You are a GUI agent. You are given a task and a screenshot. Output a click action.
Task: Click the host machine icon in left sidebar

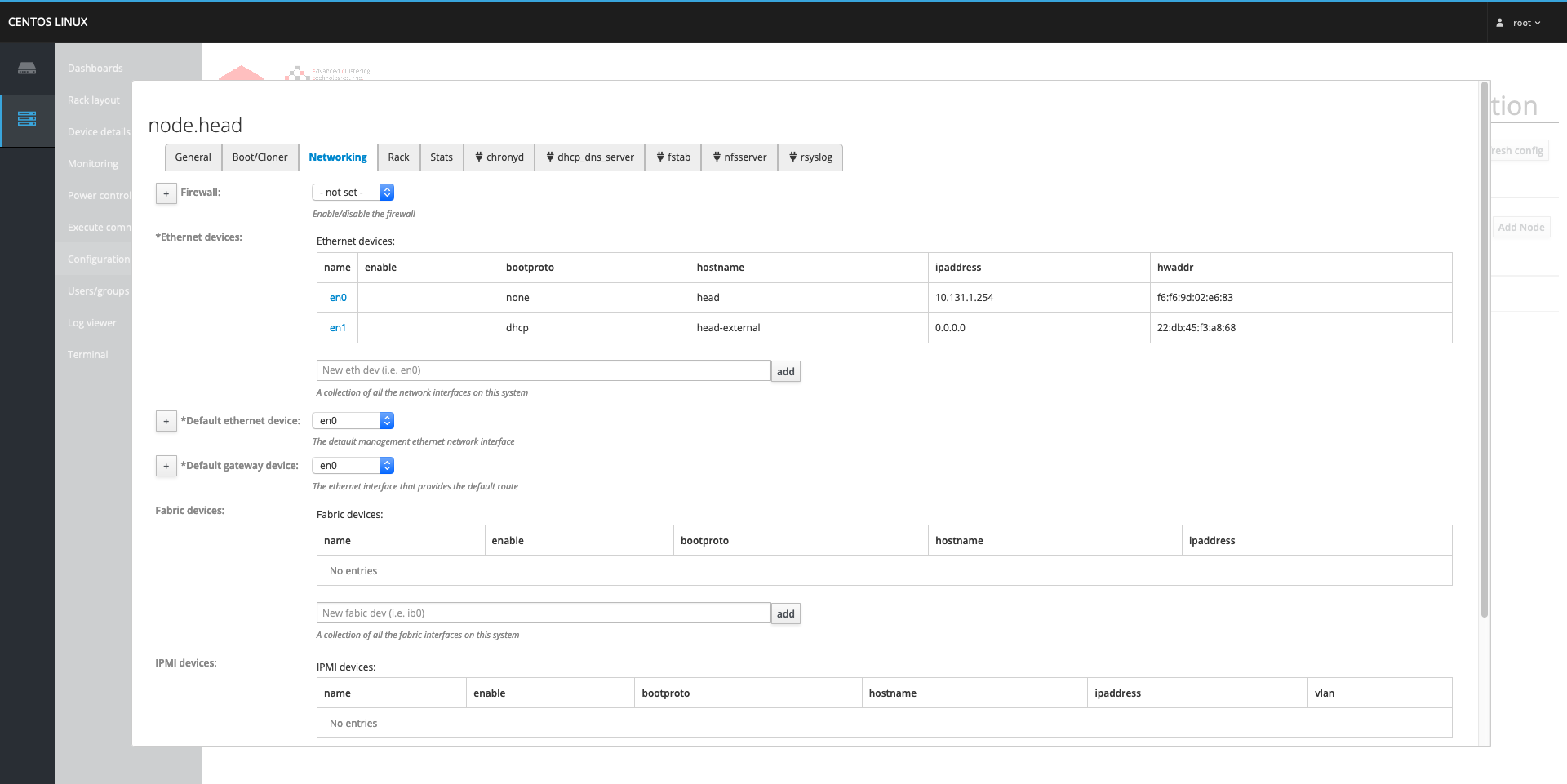coord(27,69)
